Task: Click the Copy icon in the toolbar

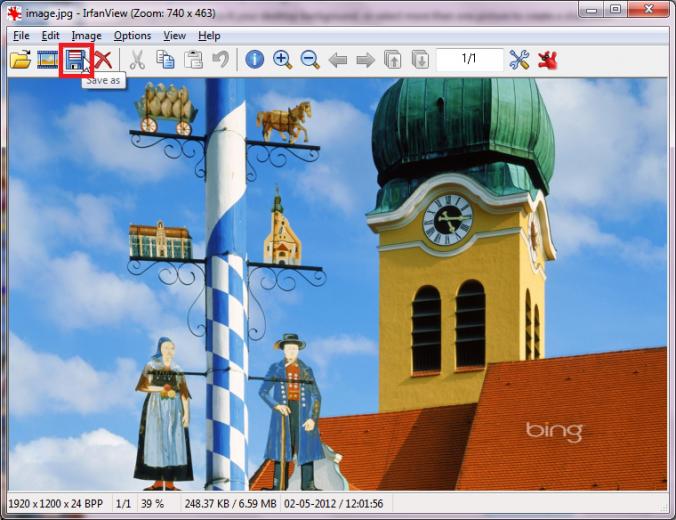Action: tap(165, 60)
